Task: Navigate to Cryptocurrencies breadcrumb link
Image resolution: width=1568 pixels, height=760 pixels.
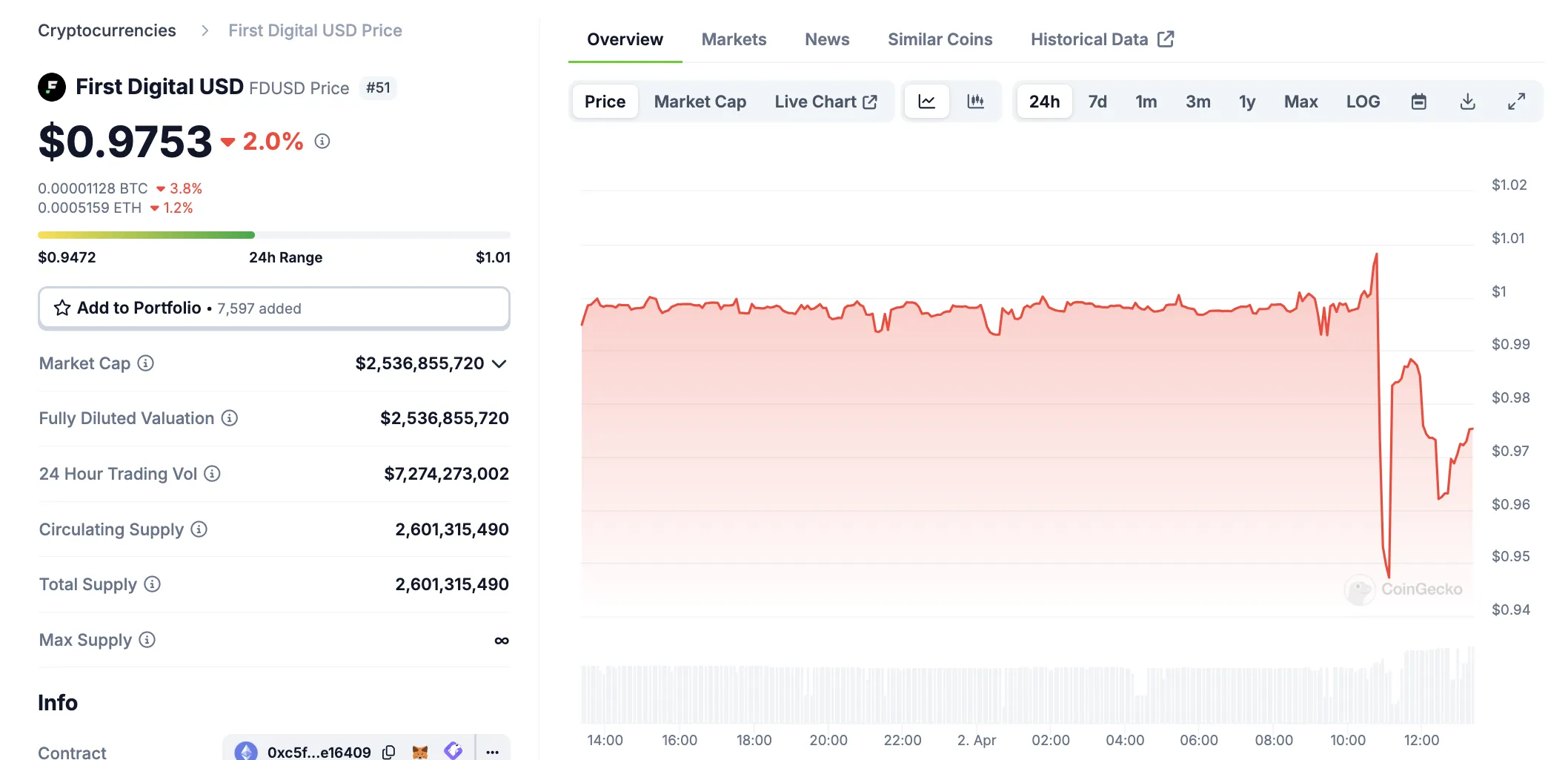Action: click(x=107, y=30)
